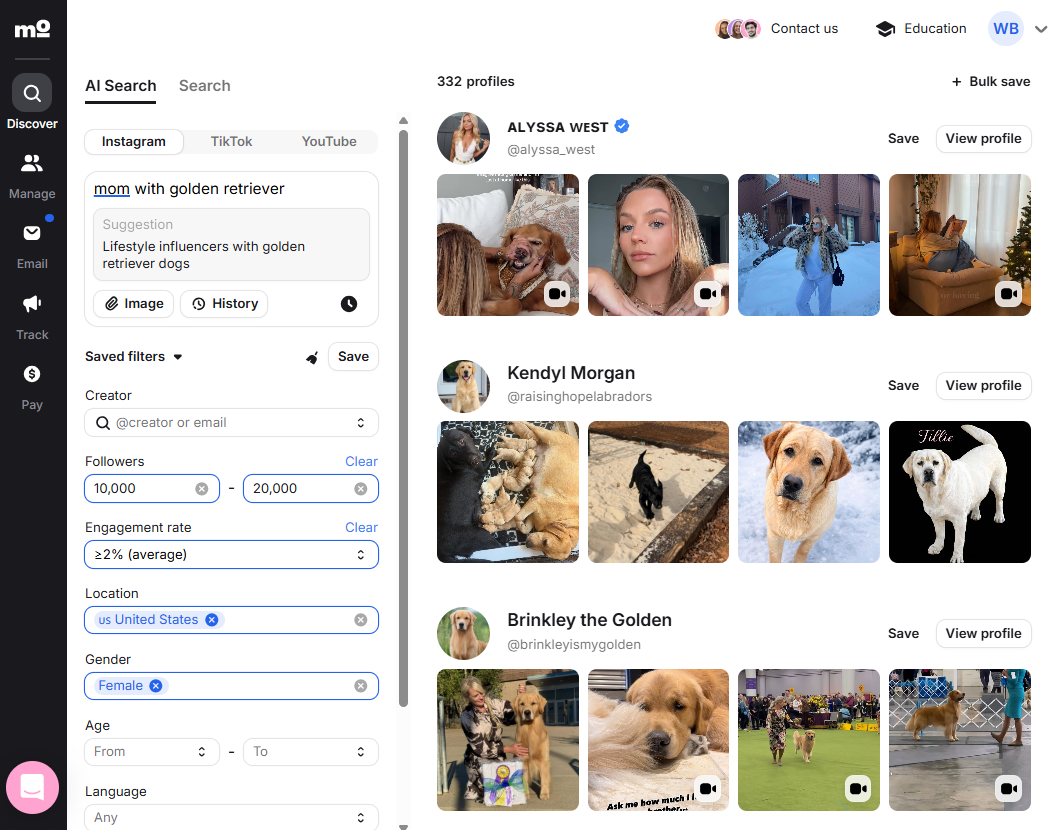Click the Bulk save button
This screenshot has width=1055, height=830.
point(991,81)
